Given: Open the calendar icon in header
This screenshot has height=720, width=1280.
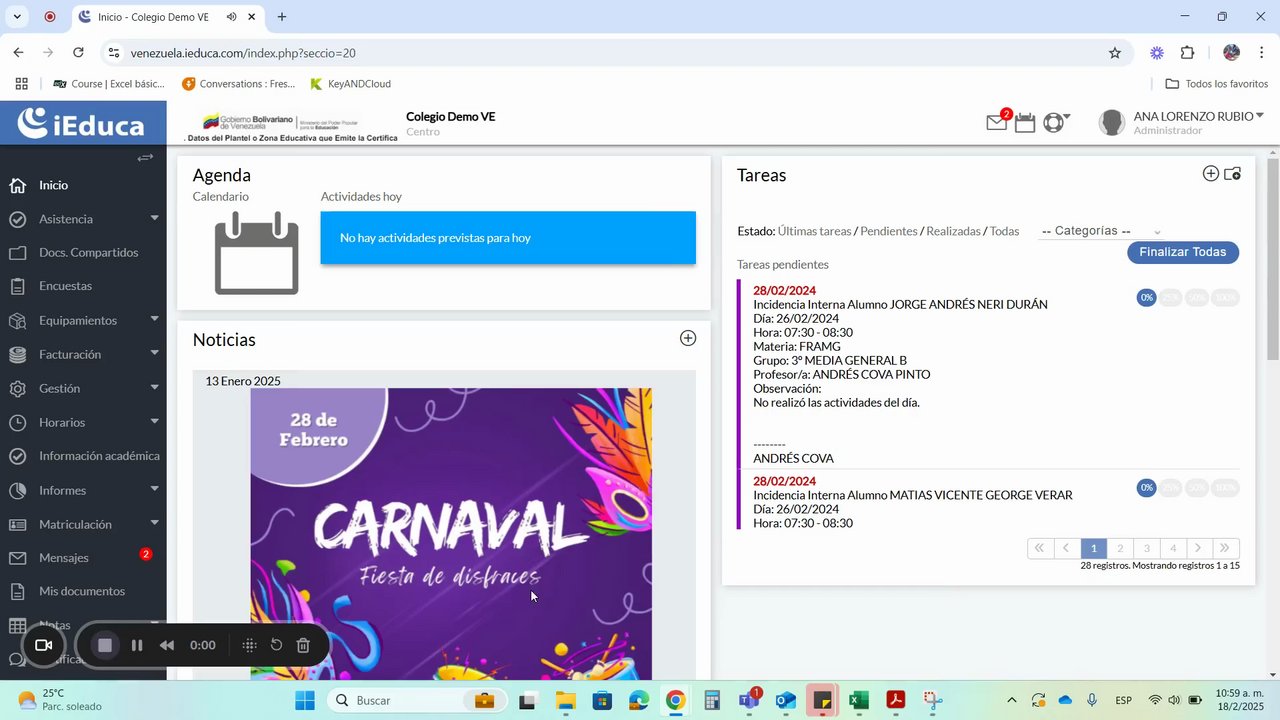Looking at the screenshot, I should [x=1025, y=123].
